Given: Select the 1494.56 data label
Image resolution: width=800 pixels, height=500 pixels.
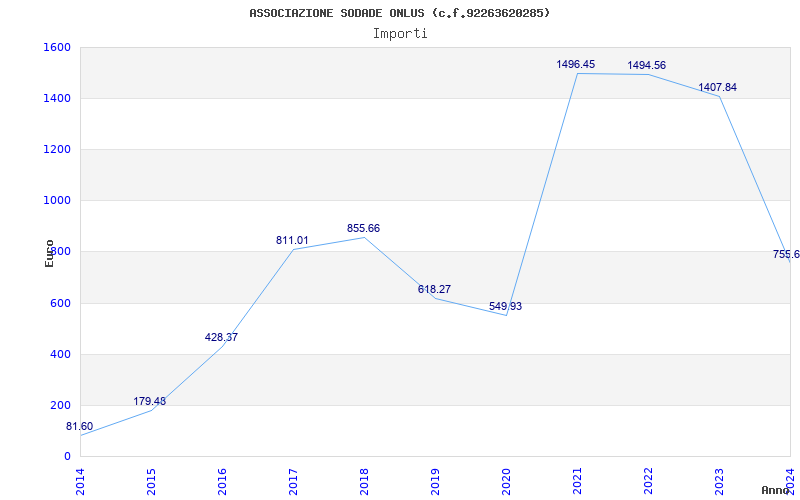Looking at the screenshot, I should [x=646, y=65].
